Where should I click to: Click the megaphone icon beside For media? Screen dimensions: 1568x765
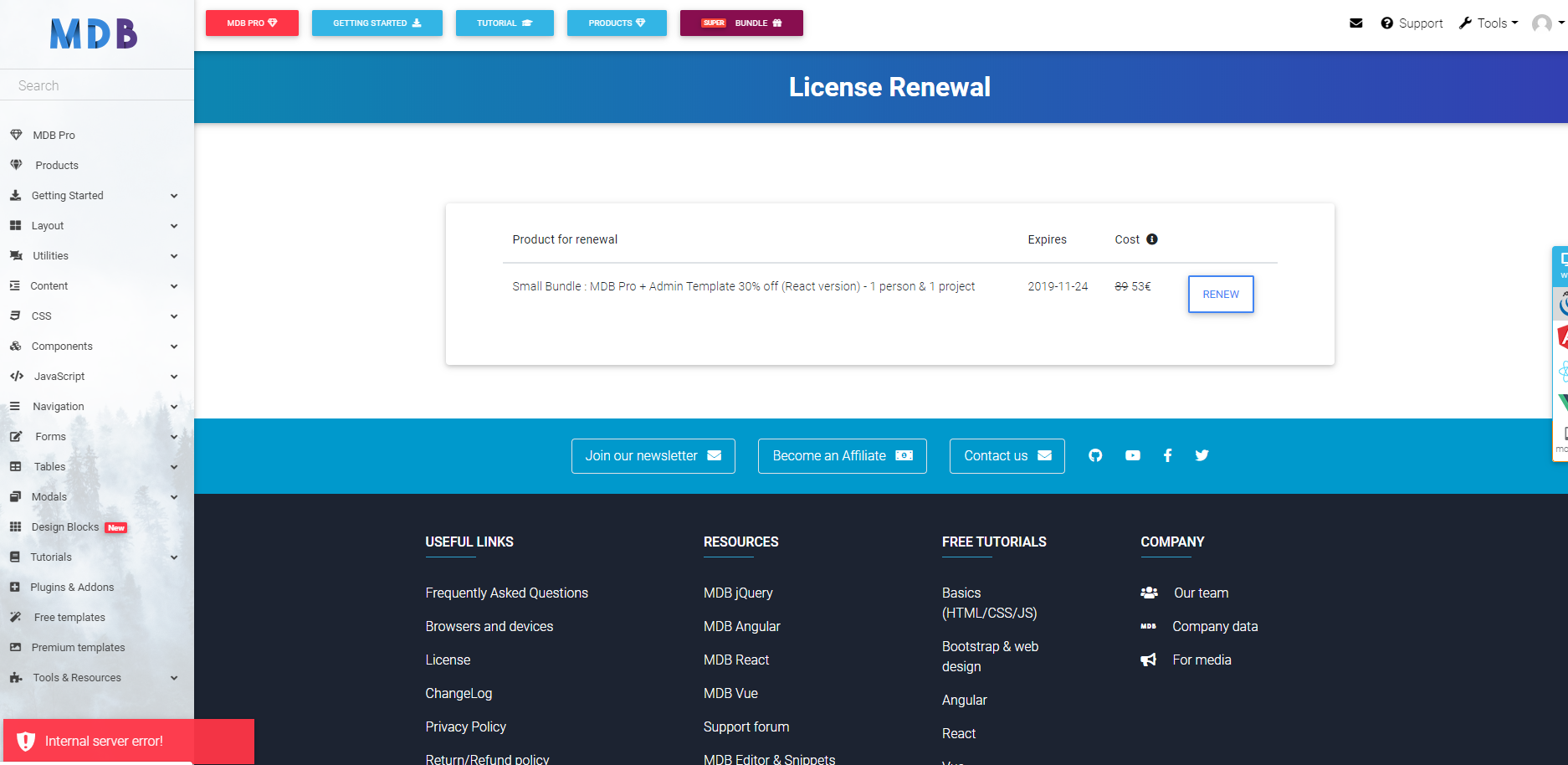point(1149,660)
